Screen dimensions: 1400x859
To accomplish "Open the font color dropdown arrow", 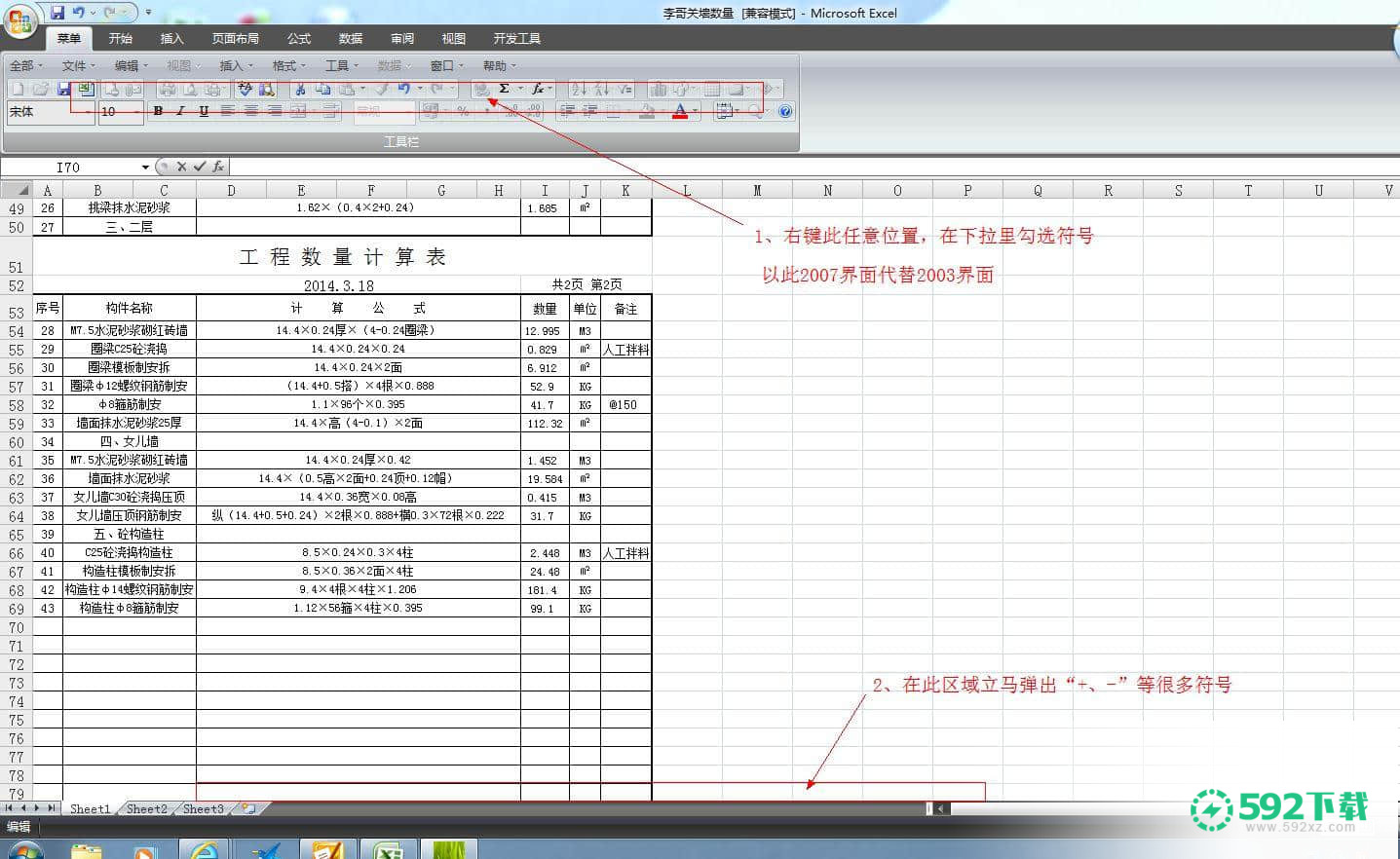I will [x=695, y=111].
